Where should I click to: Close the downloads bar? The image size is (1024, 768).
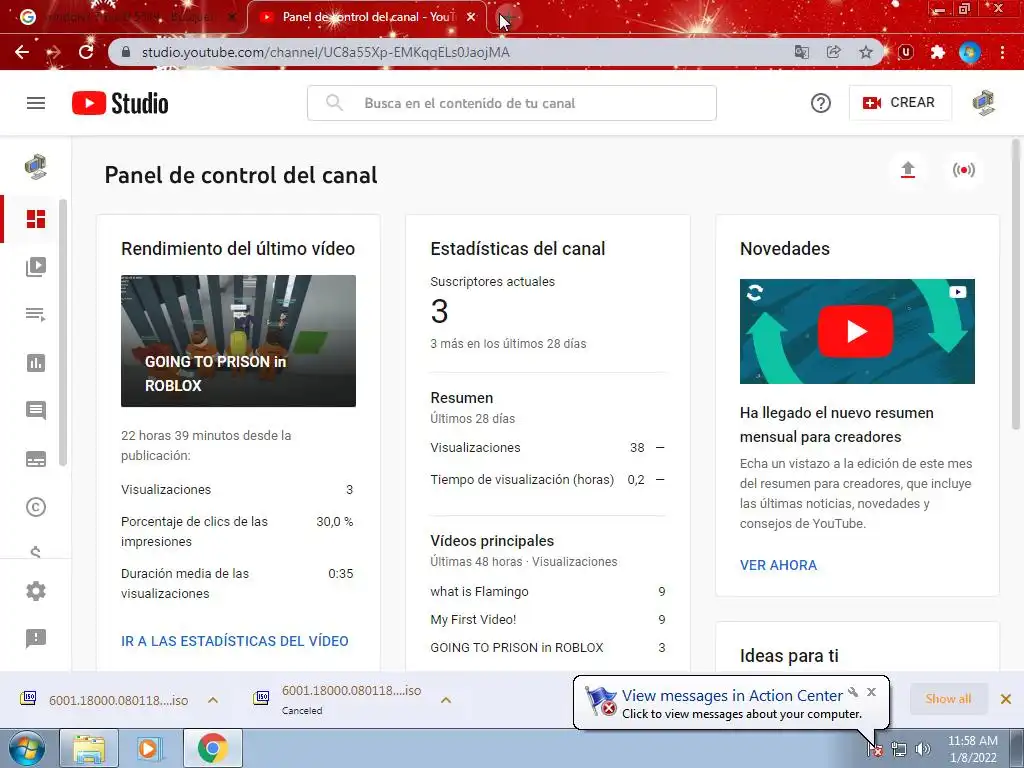click(1006, 699)
